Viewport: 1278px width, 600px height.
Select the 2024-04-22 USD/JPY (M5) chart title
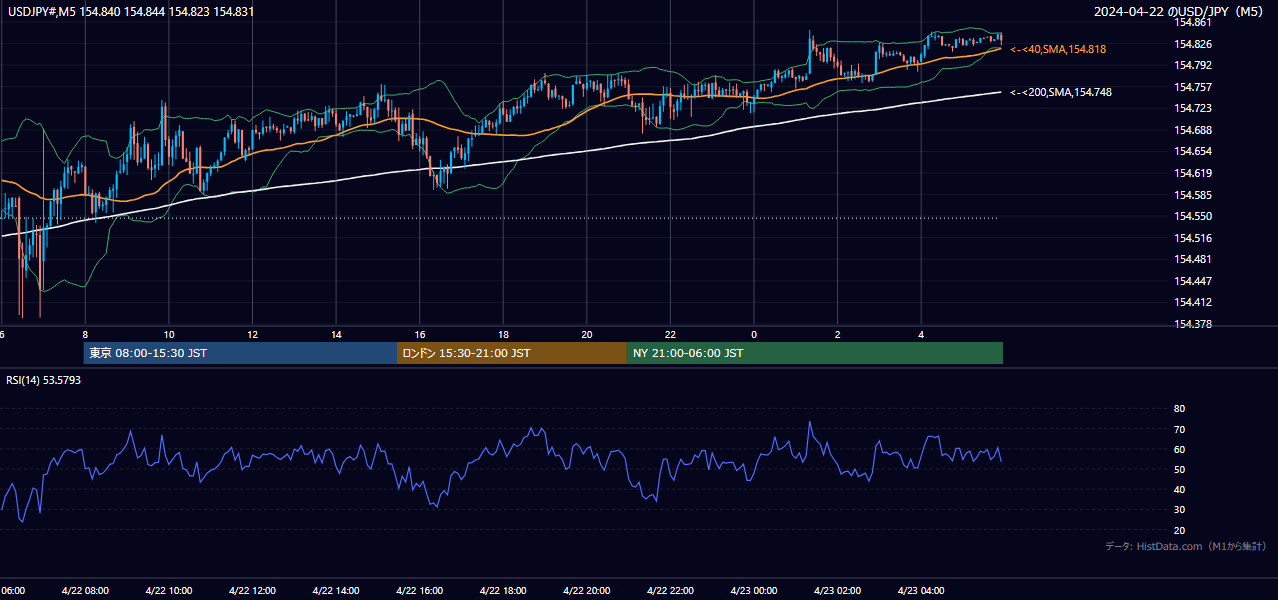[x=1180, y=11]
